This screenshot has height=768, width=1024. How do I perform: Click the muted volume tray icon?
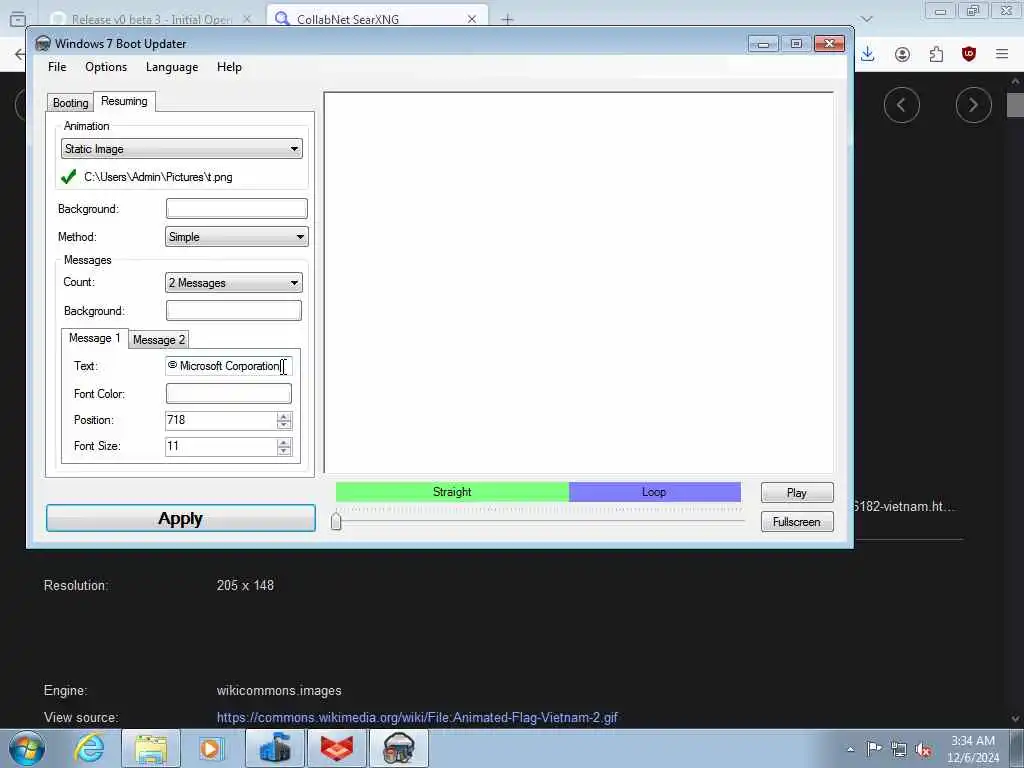tap(923, 749)
